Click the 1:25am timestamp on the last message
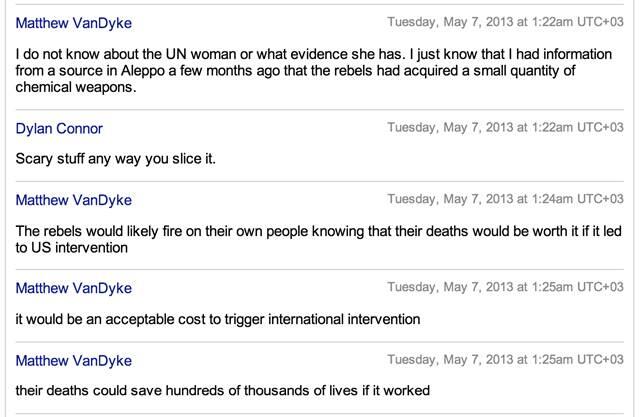Screen dimensions: 642x417 (505, 359)
